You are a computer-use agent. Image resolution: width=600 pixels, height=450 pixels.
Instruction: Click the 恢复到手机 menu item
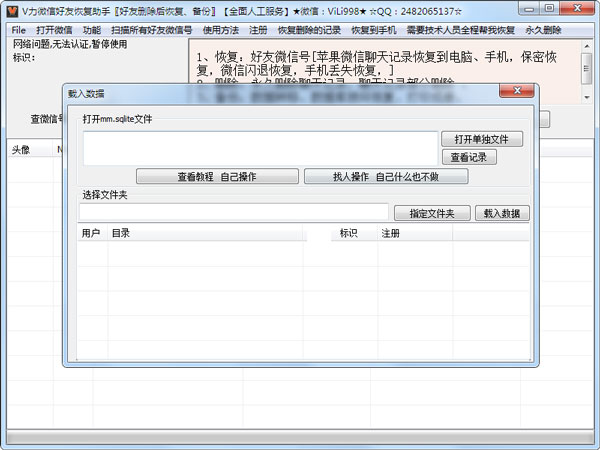pyautogui.click(x=374, y=30)
